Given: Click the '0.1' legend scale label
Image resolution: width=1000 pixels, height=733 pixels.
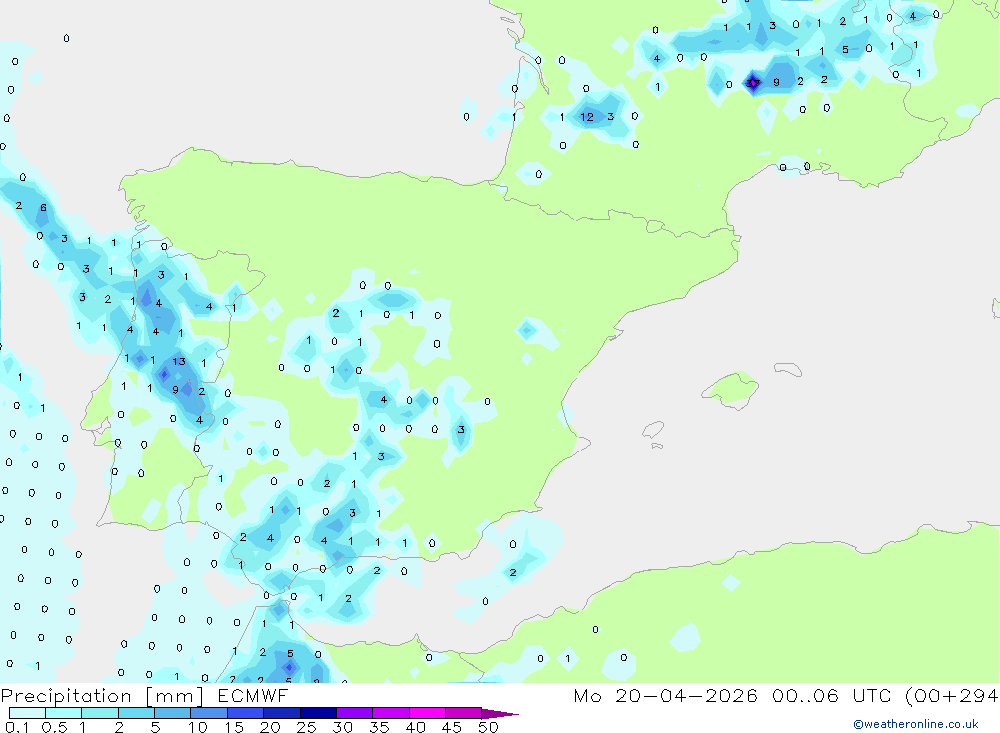Looking at the screenshot, I should click(17, 727).
